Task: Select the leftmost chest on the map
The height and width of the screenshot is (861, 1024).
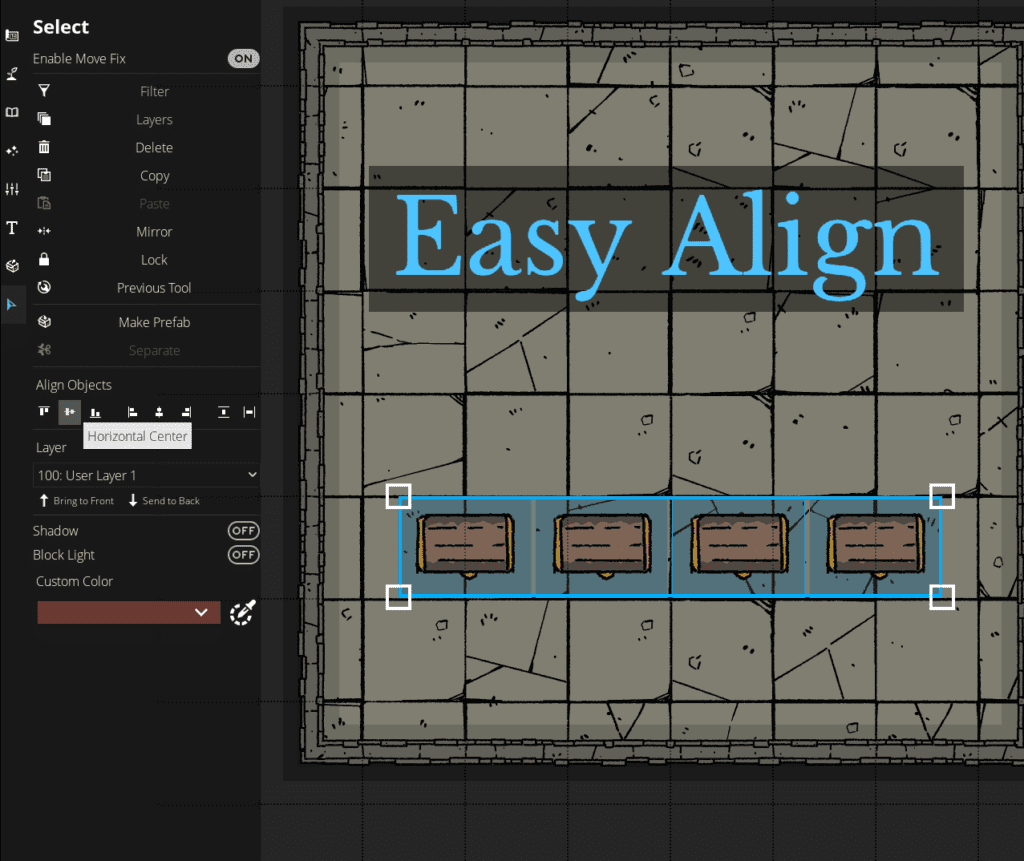Action: 465,545
